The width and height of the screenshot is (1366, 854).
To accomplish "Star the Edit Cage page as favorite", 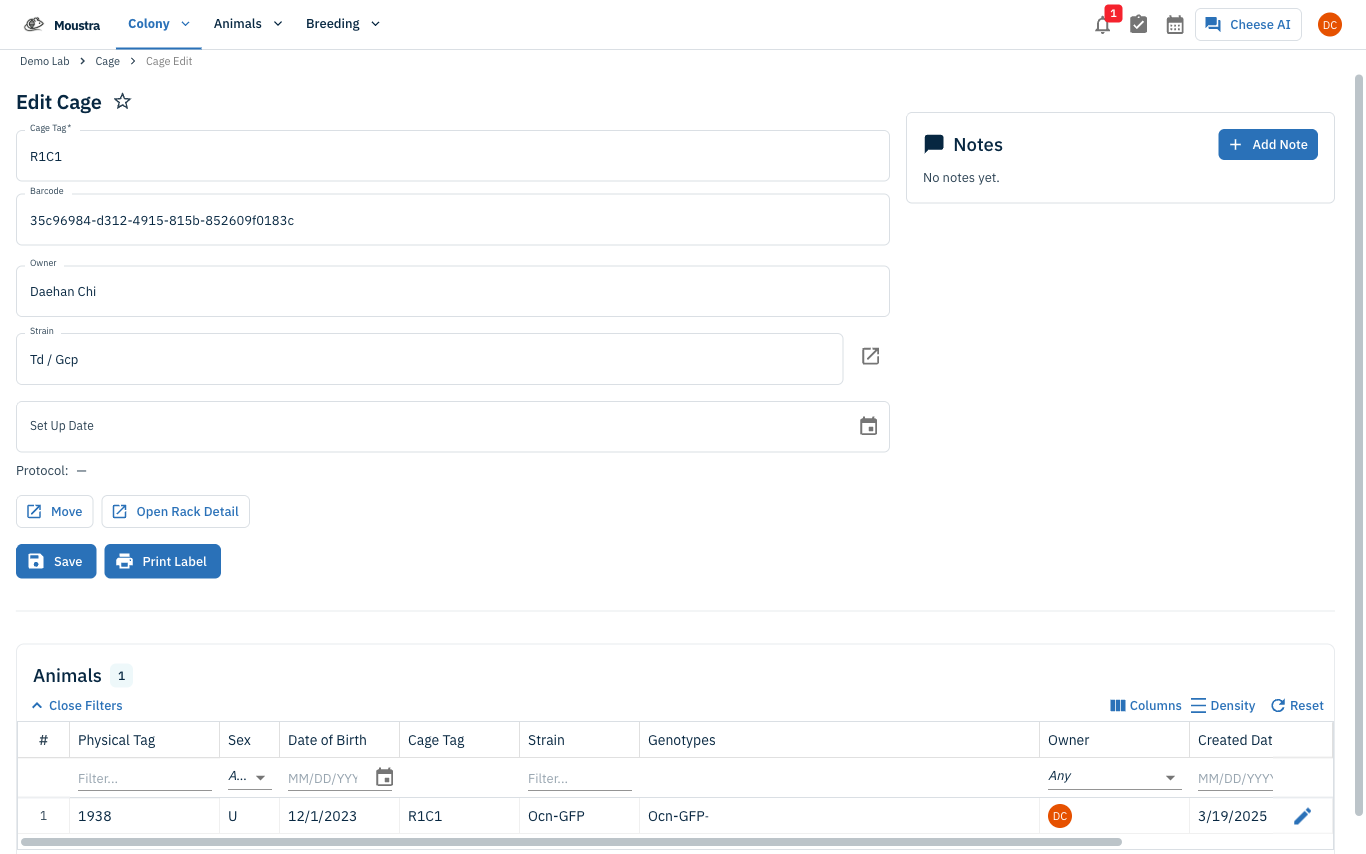I will click(x=122, y=101).
